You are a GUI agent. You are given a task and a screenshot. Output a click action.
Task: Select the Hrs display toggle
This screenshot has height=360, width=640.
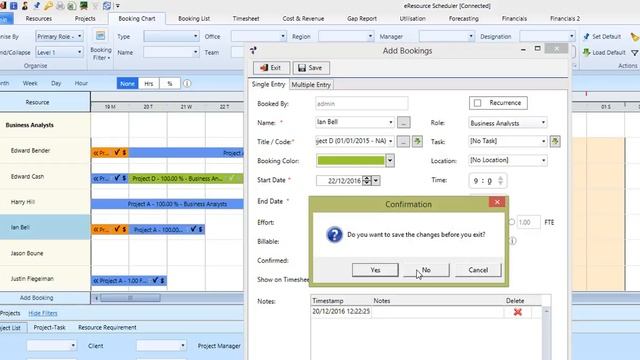[149, 83]
